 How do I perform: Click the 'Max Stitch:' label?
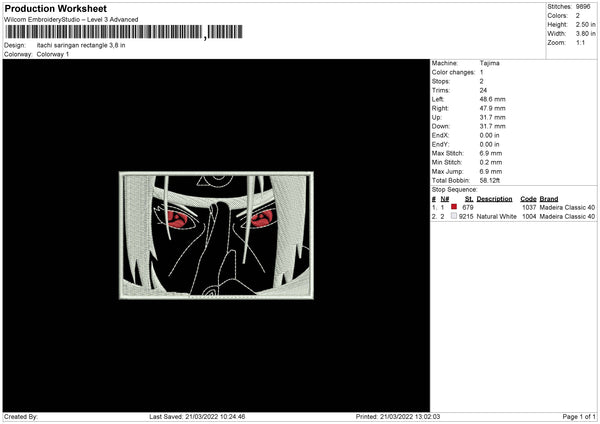point(447,153)
